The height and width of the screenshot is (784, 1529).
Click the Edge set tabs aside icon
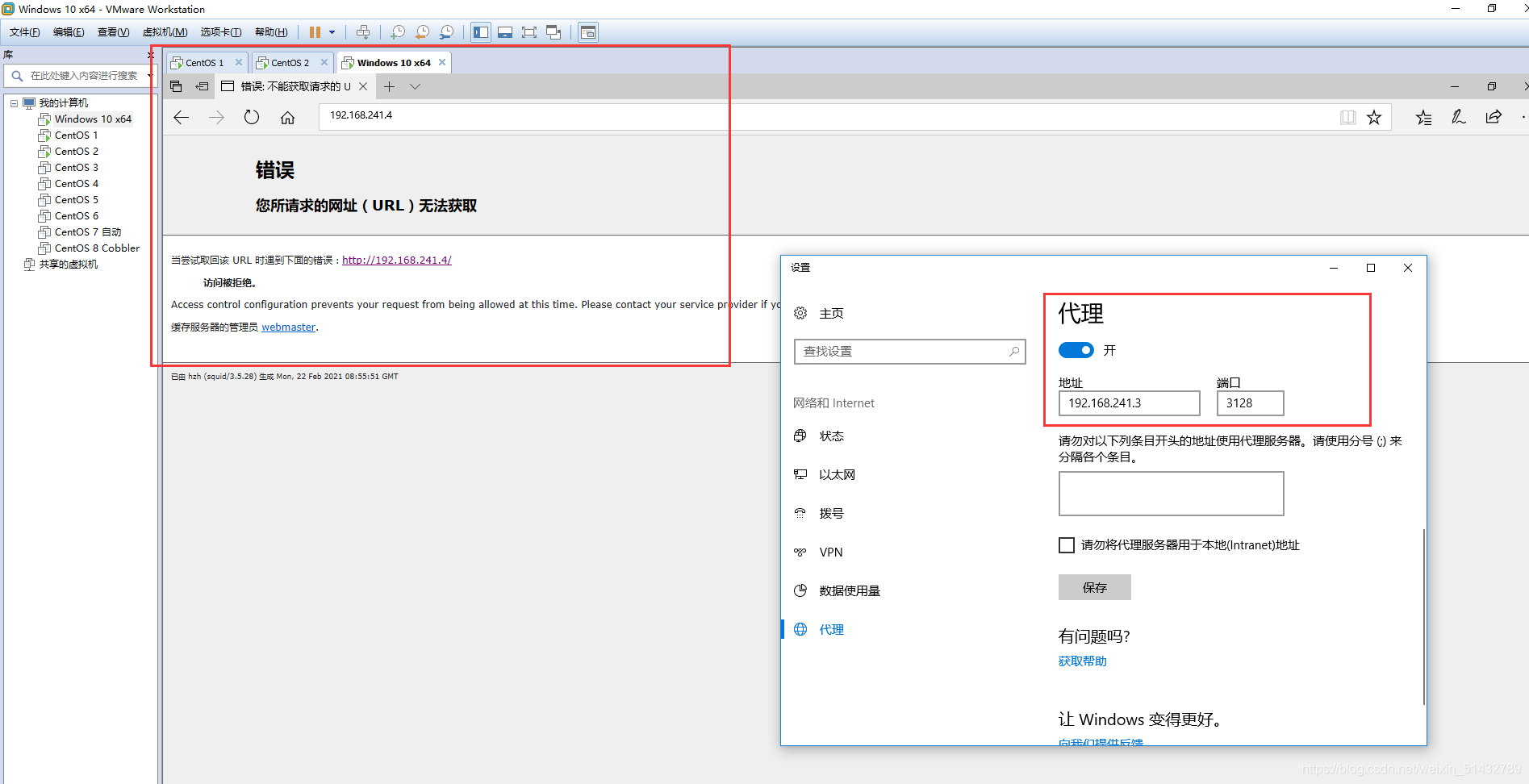[x=202, y=86]
